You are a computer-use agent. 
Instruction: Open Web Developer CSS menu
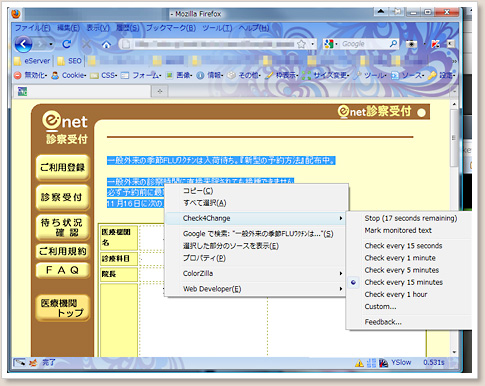[x=104, y=75]
